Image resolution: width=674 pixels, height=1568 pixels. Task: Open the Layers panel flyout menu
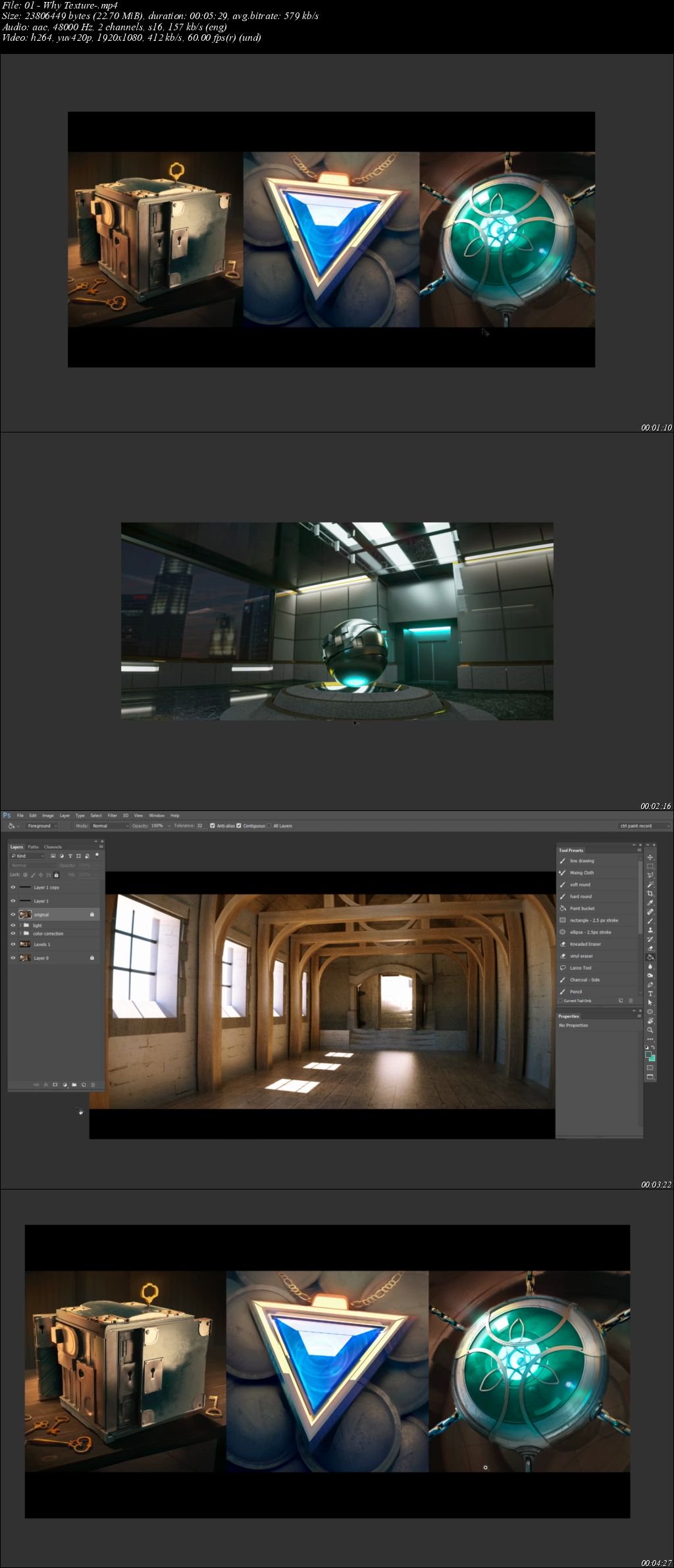click(x=101, y=847)
